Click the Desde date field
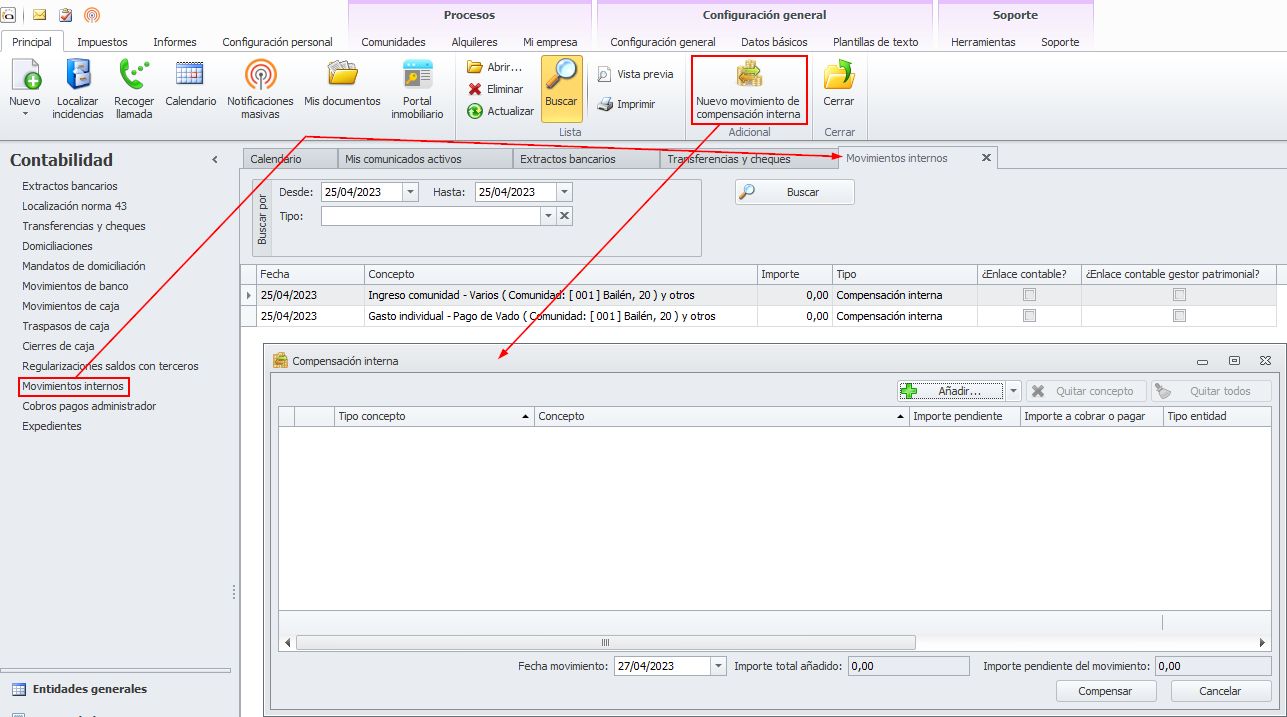 point(361,192)
